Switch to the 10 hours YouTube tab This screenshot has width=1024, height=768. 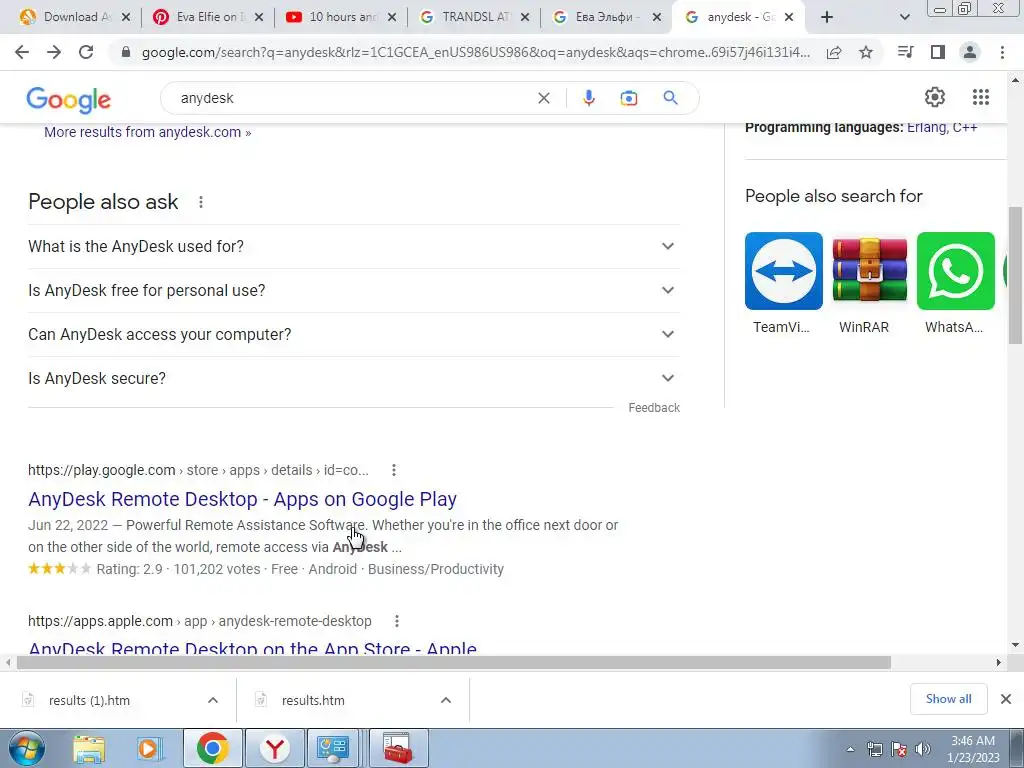340,17
